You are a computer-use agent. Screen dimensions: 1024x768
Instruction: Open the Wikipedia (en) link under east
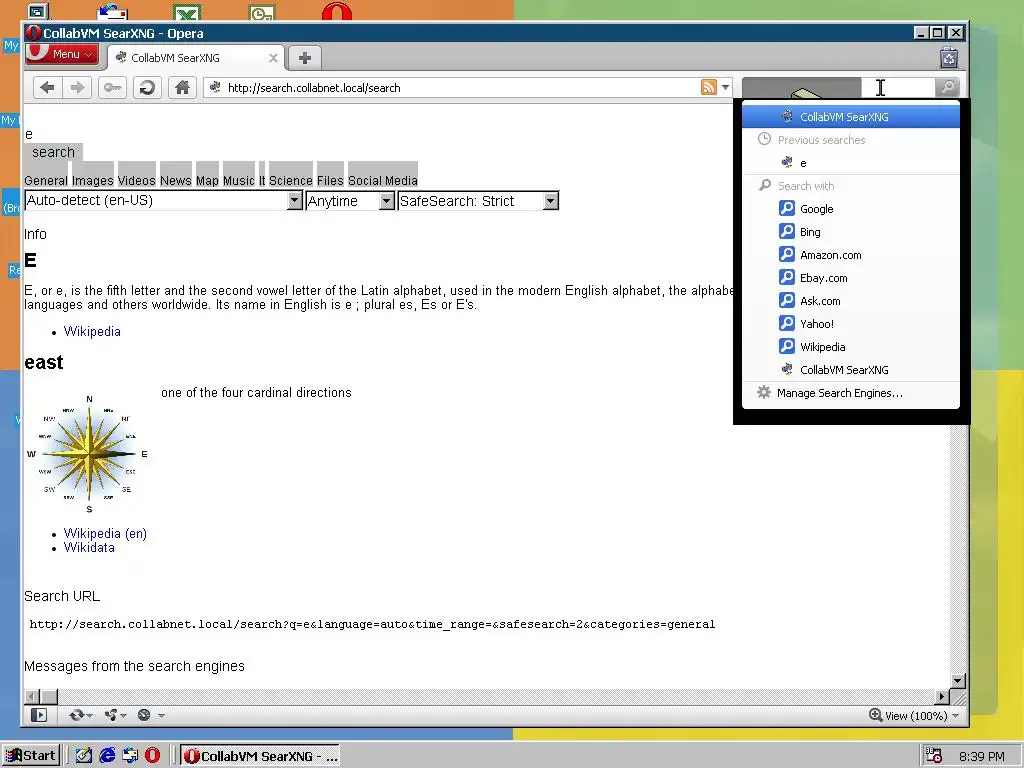(105, 534)
